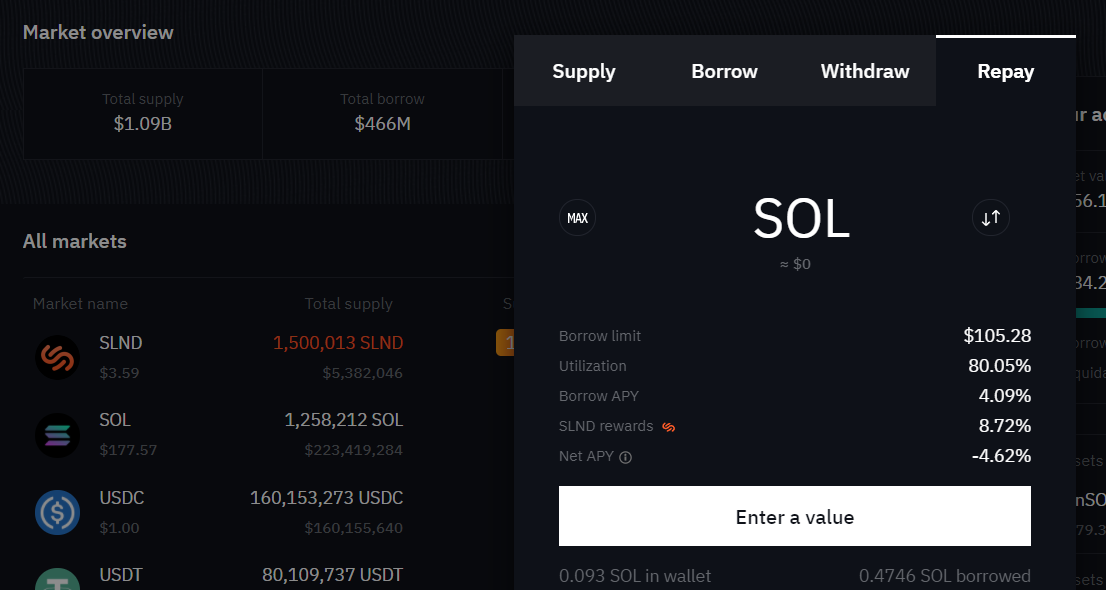Click the $105.28 borrow limit value
This screenshot has height=590, width=1106.
[x=997, y=336]
